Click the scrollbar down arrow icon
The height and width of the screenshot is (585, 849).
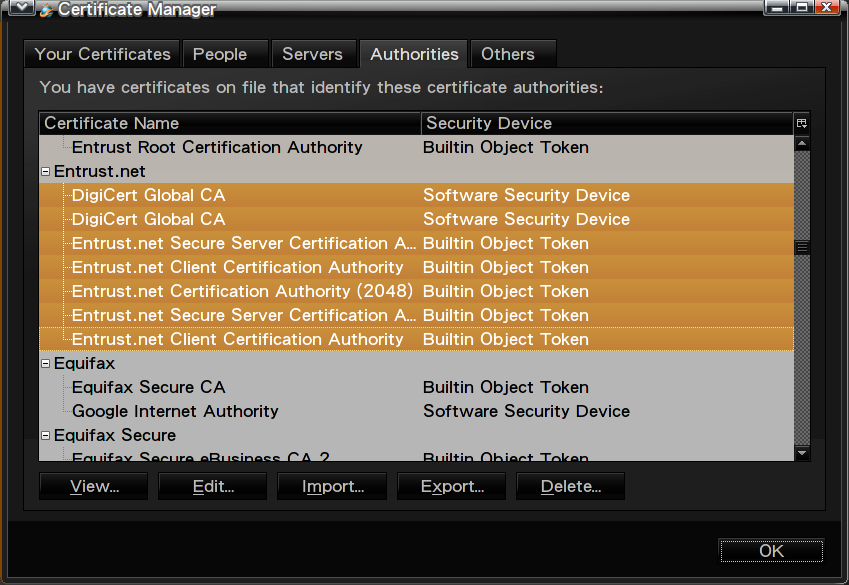click(802, 452)
